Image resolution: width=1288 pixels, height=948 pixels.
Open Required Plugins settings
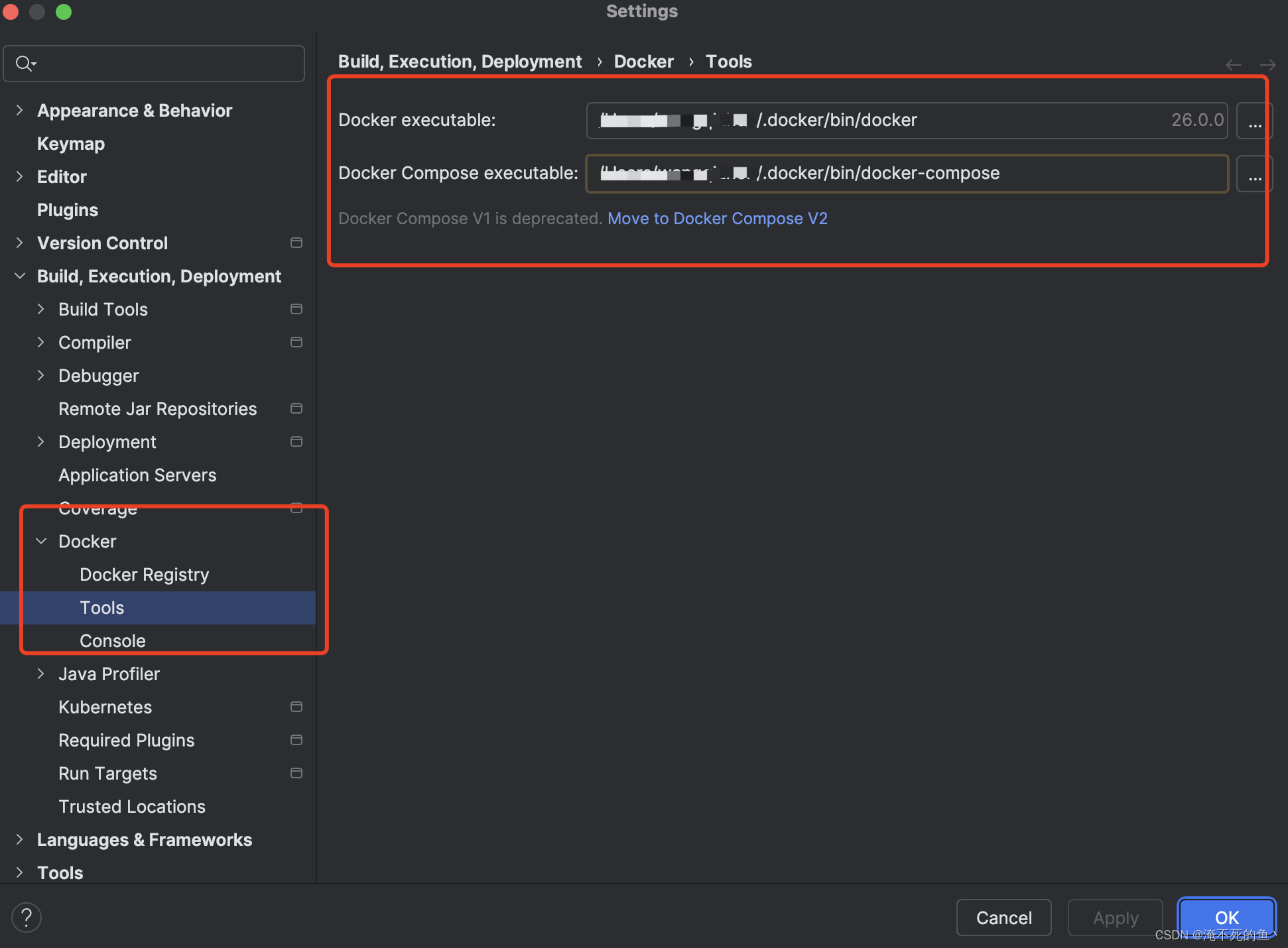tap(126, 740)
